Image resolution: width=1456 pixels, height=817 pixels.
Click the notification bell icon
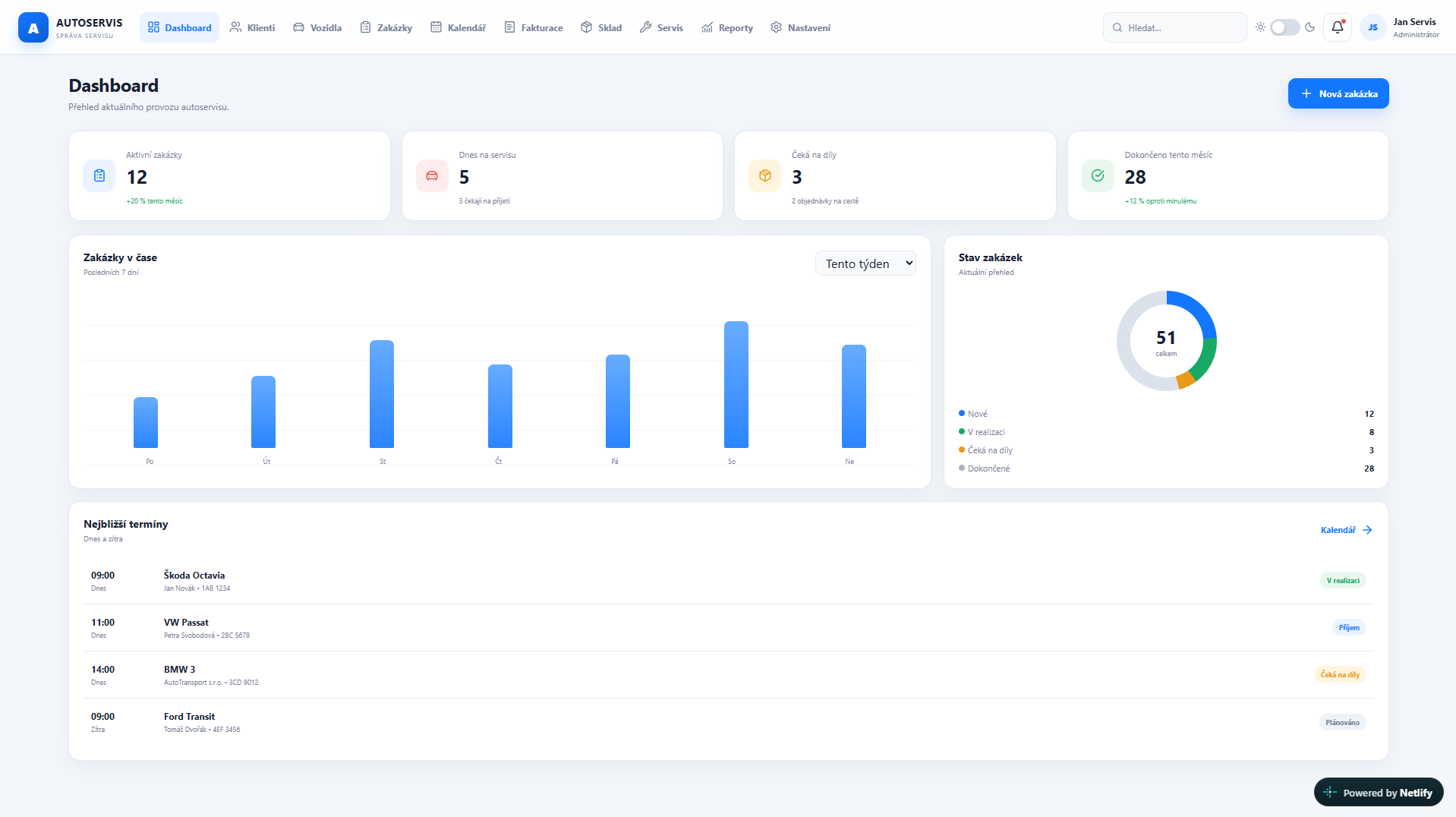click(x=1337, y=27)
